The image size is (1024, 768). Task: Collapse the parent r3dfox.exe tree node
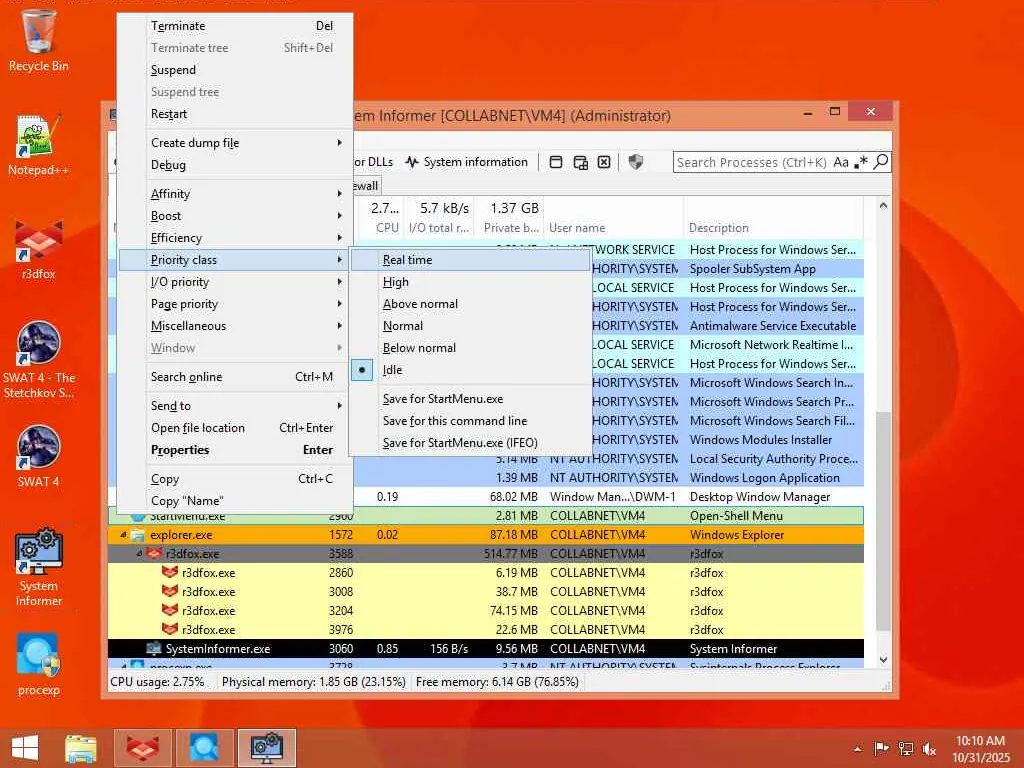[x=139, y=554]
